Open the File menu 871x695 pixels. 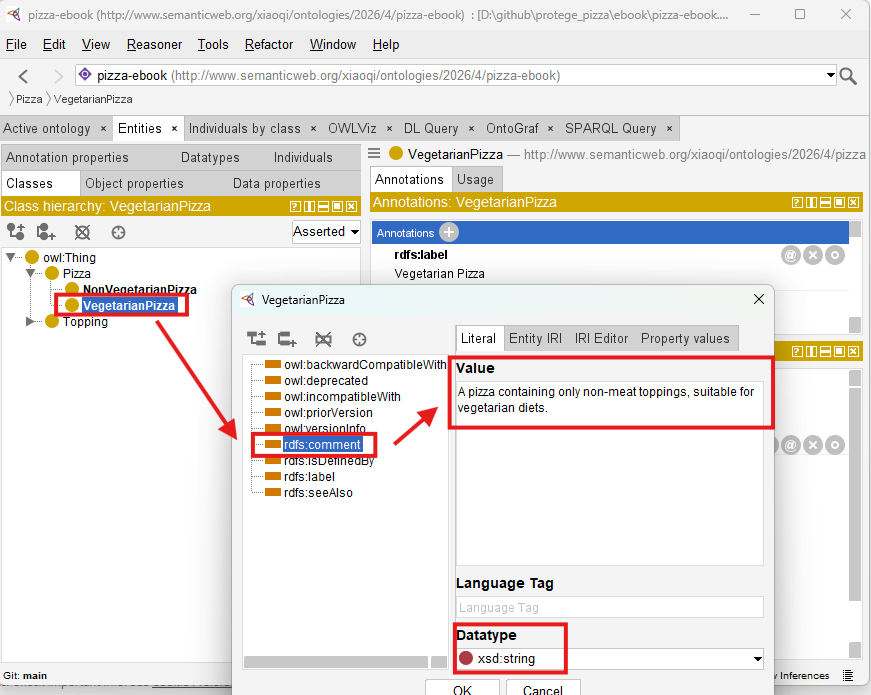(16, 44)
